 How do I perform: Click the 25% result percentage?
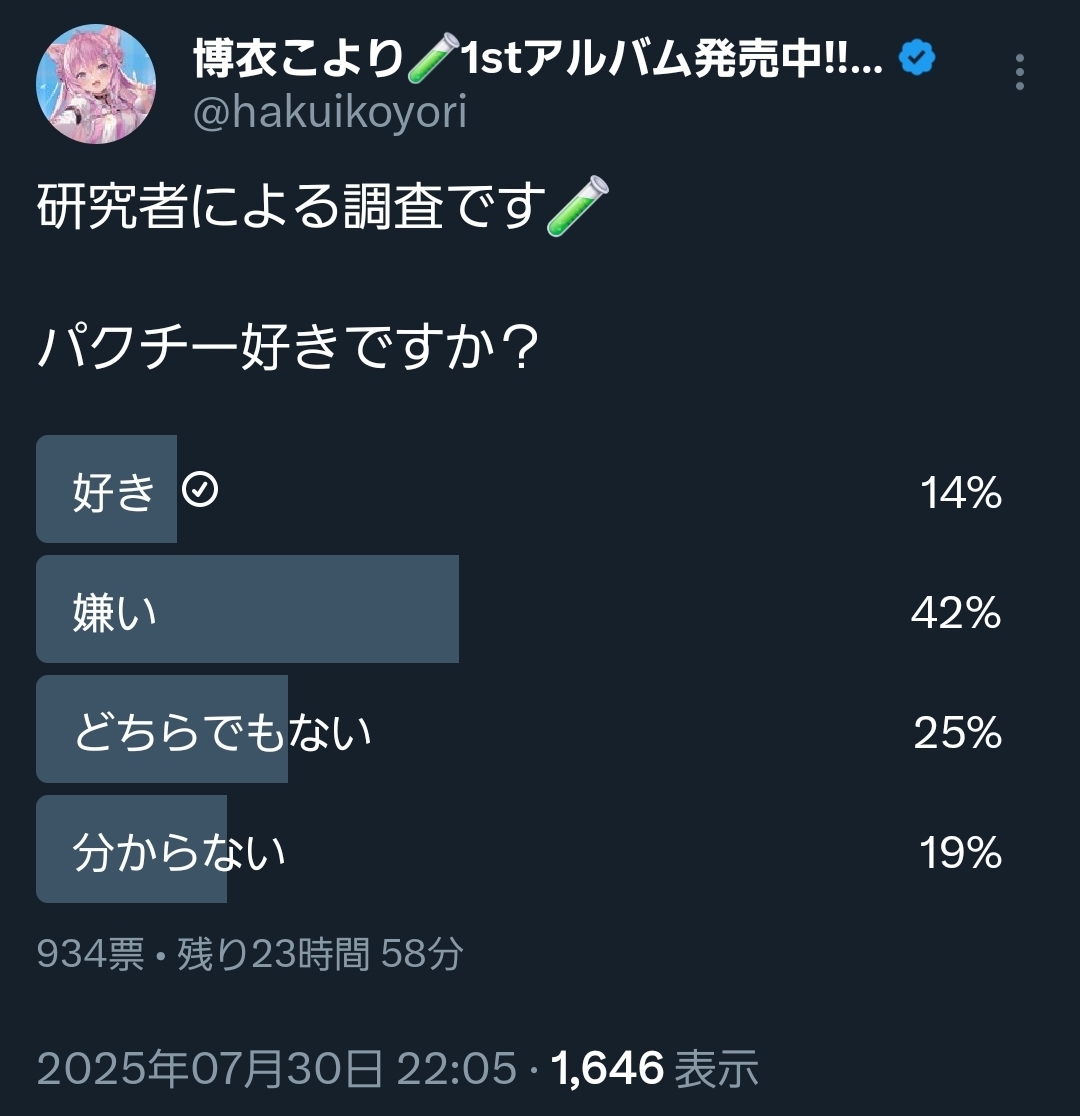(x=958, y=733)
